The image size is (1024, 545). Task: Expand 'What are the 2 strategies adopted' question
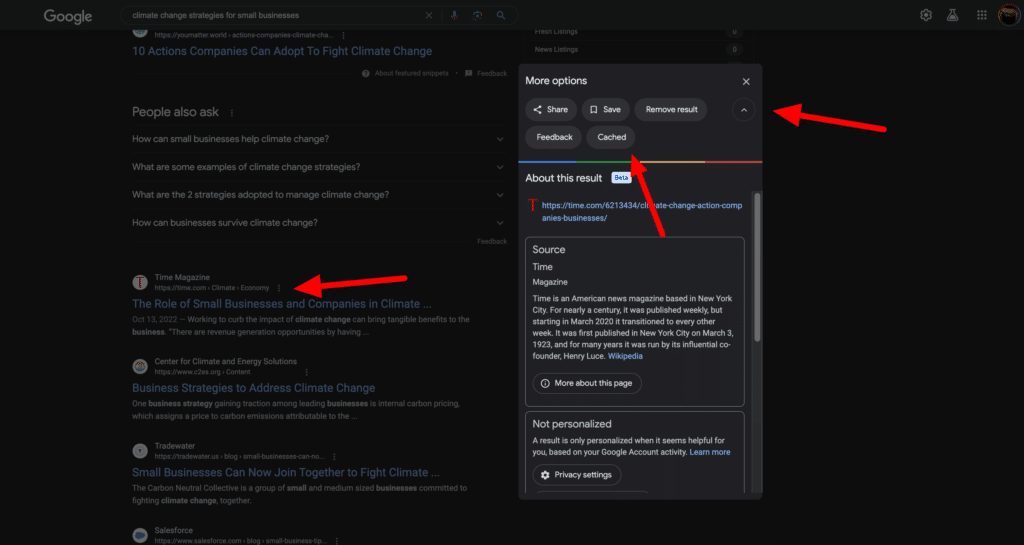click(x=319, y=195)
